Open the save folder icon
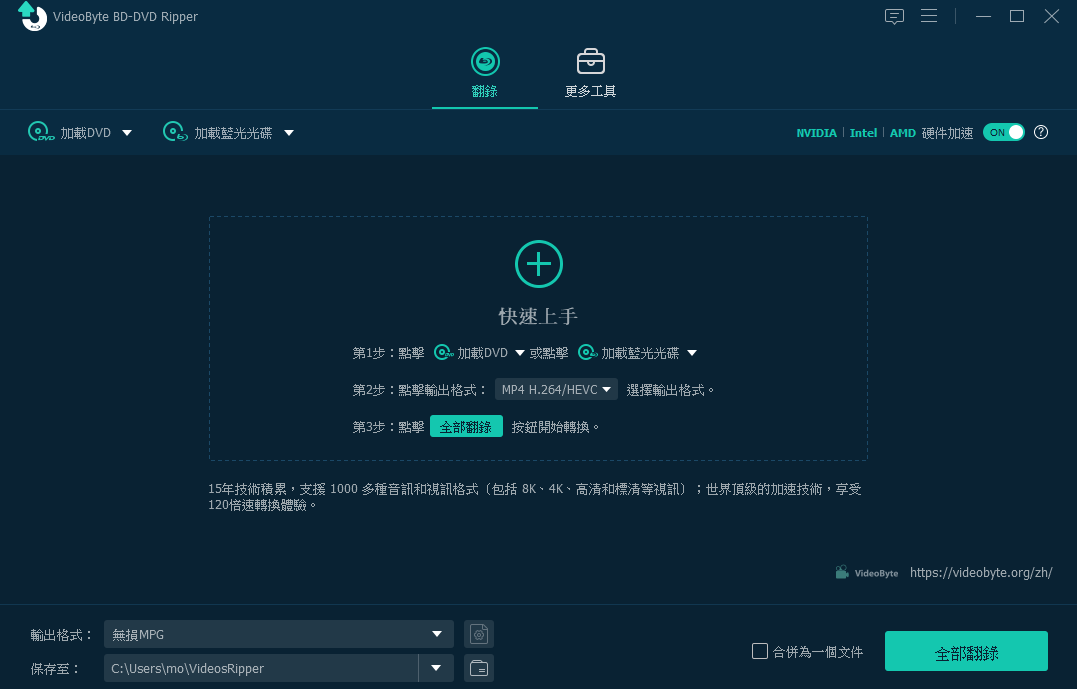Screen dimensions: 1077x689 (479, 668)
